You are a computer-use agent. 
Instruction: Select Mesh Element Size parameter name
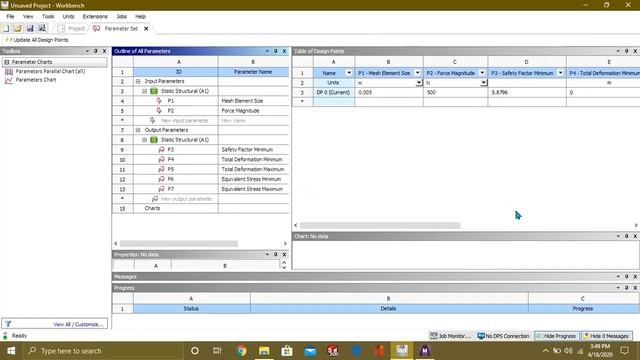[242, 101]
